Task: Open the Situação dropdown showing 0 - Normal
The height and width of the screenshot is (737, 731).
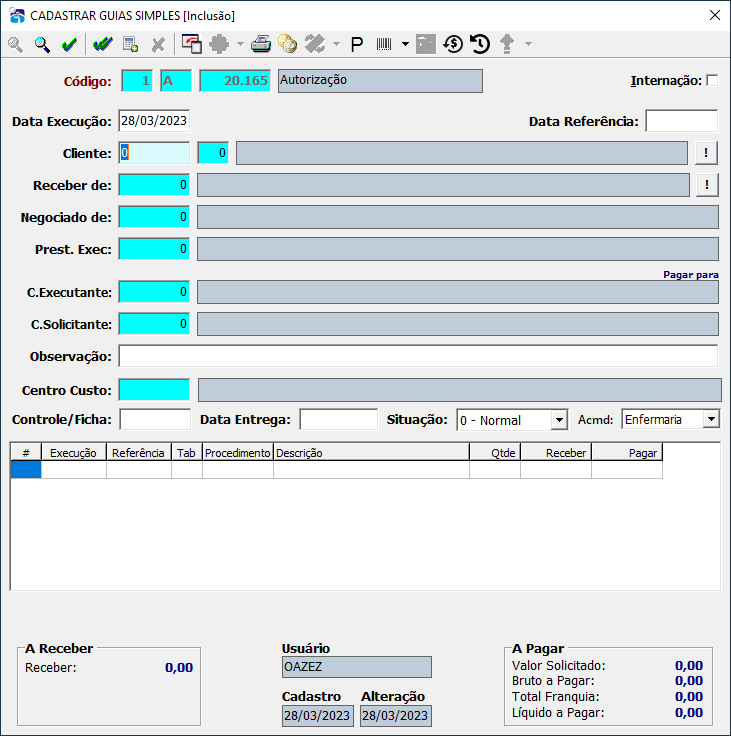Action: point(559,420)
